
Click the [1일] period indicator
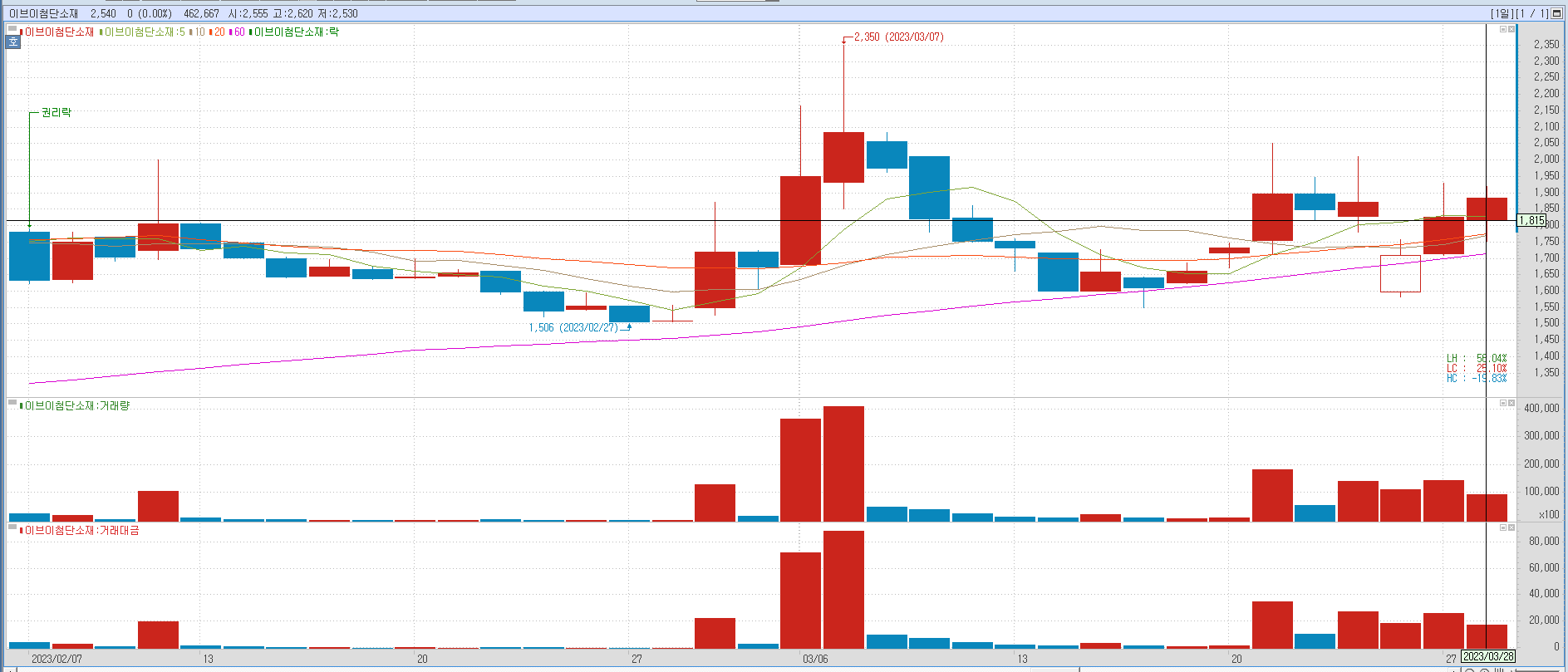(1501, 13)
